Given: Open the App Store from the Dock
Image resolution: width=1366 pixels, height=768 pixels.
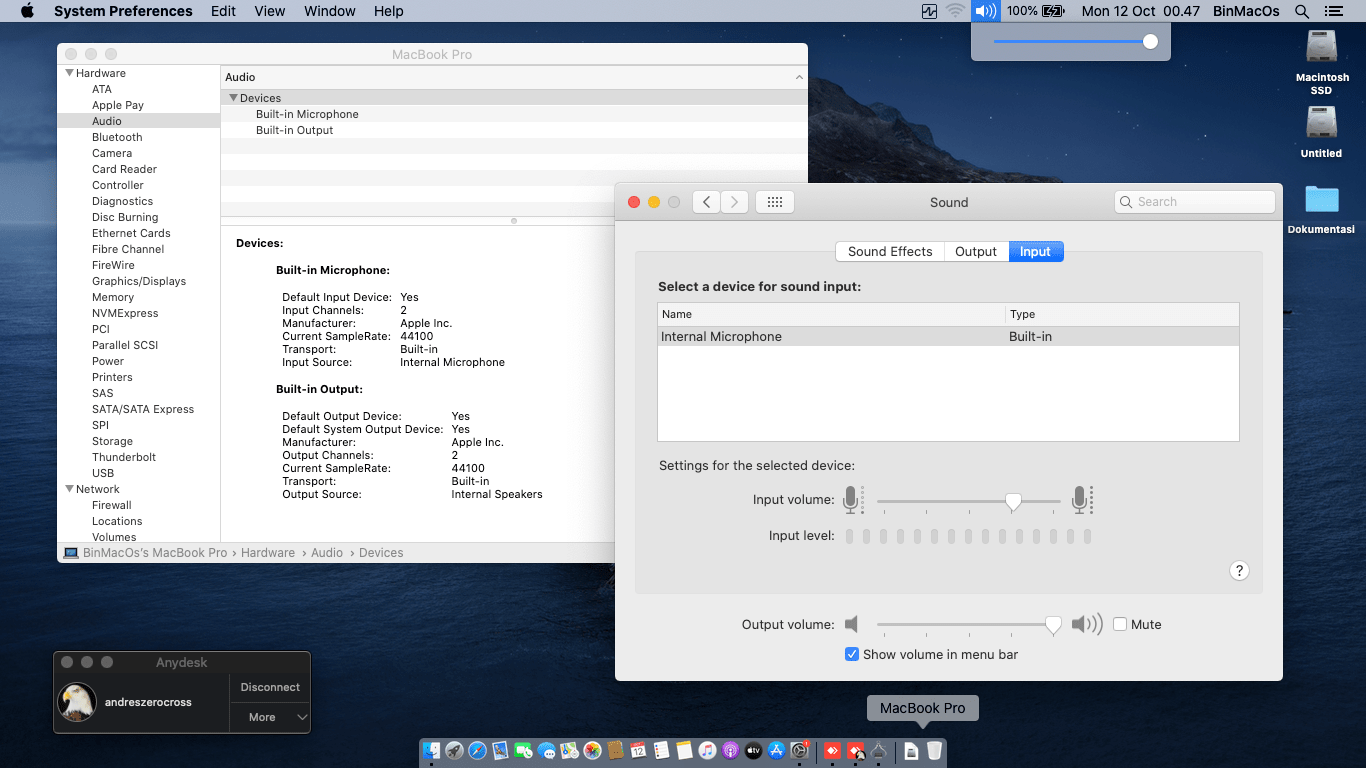Looking at the screenshot, I should point(776,750).
